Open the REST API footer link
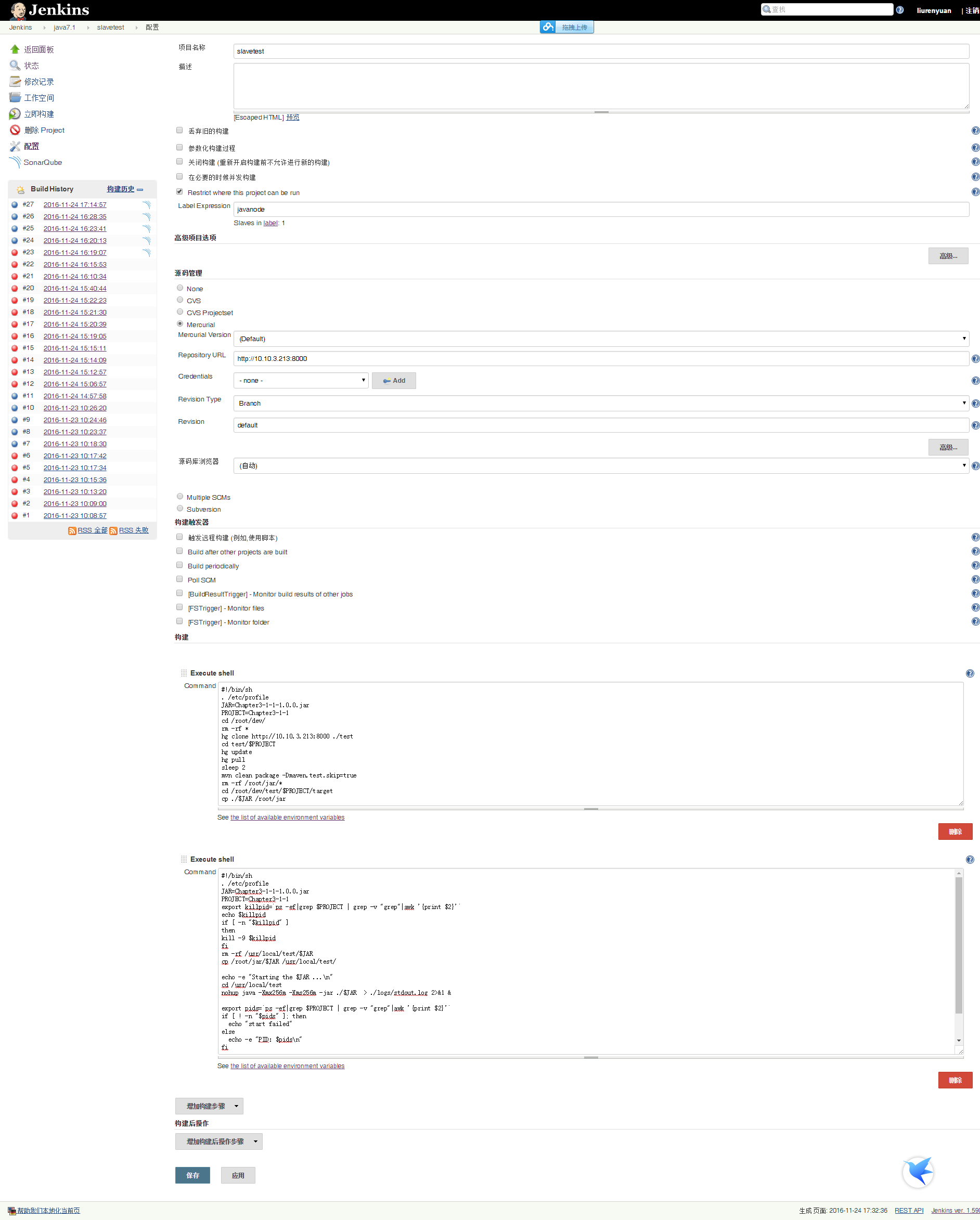 [909, 1211]
